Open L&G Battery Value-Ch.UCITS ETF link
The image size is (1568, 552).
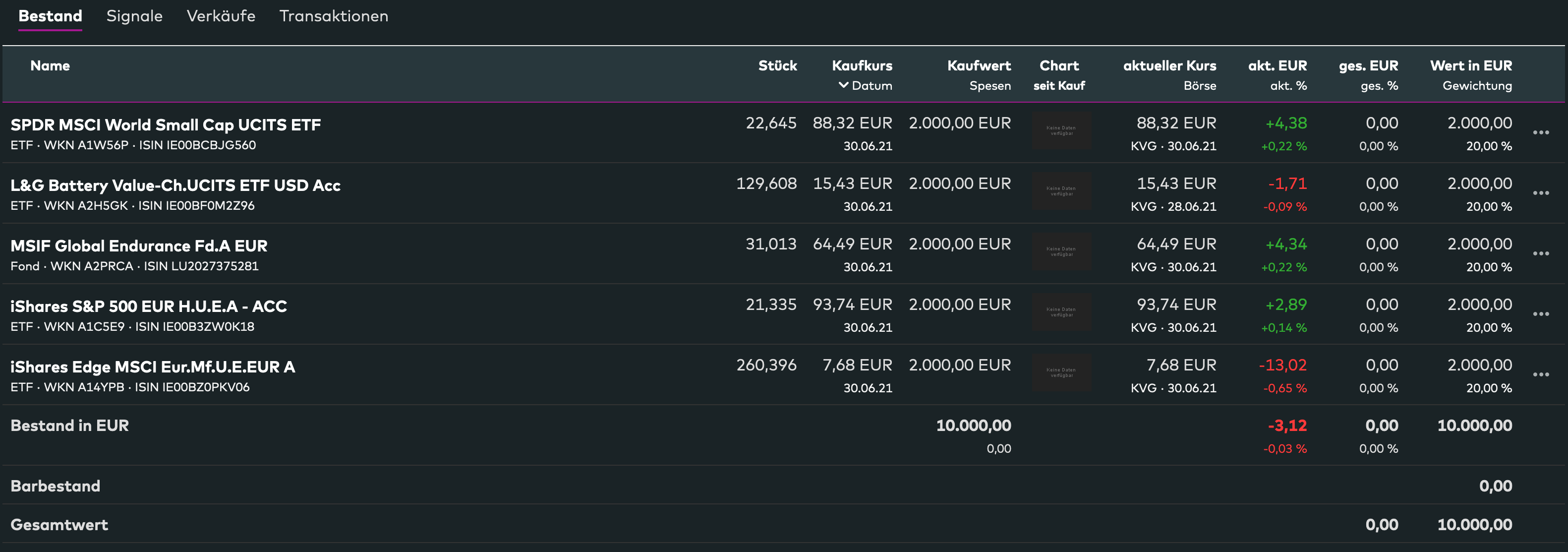(175, 185)
